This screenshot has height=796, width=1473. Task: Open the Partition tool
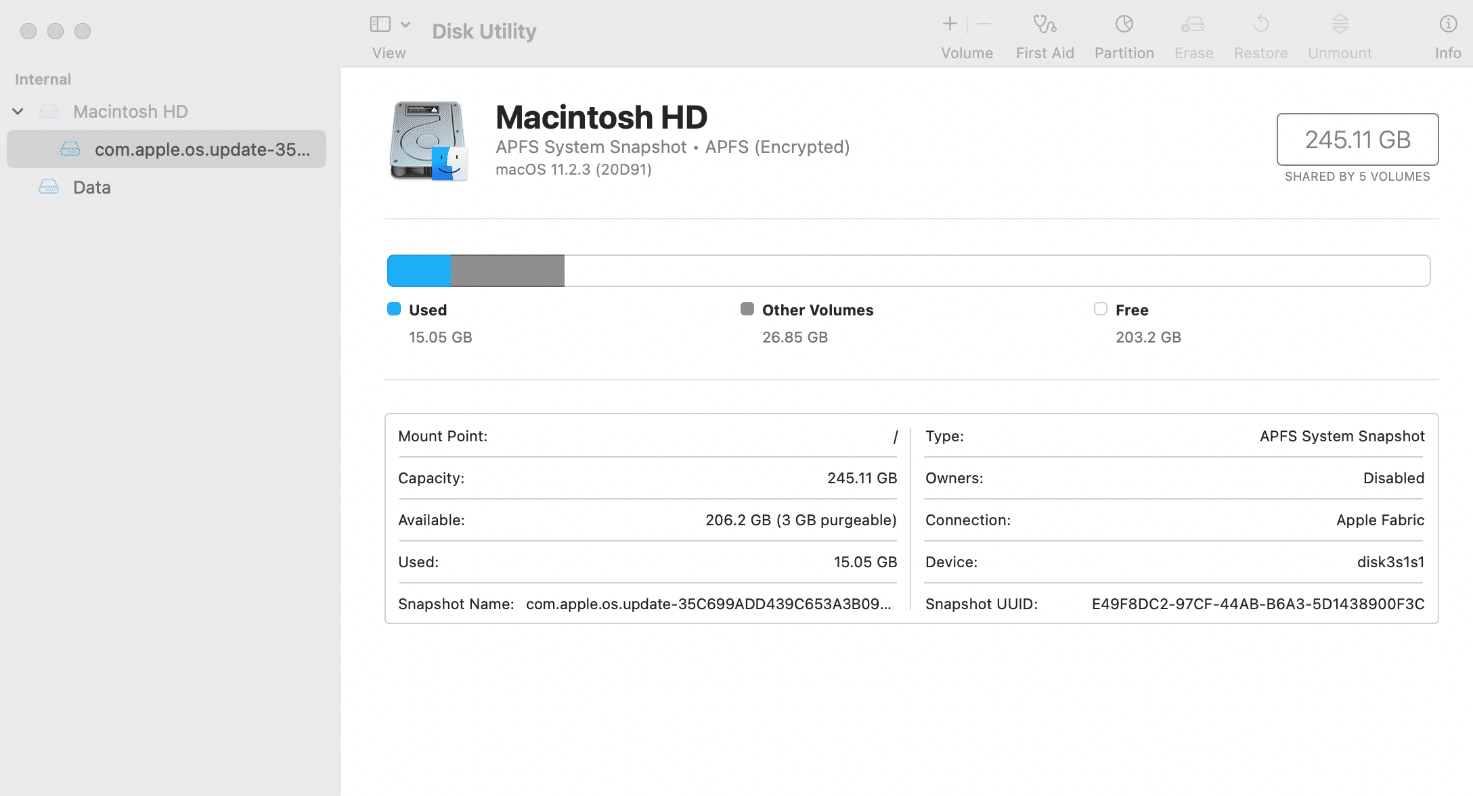coord(1124,35)
